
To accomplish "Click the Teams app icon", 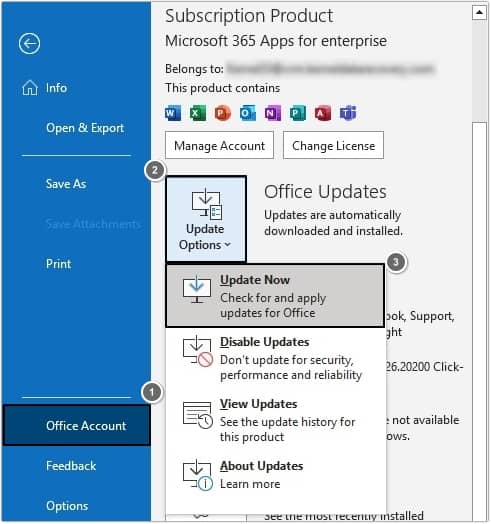I will (x=348, y=113).
